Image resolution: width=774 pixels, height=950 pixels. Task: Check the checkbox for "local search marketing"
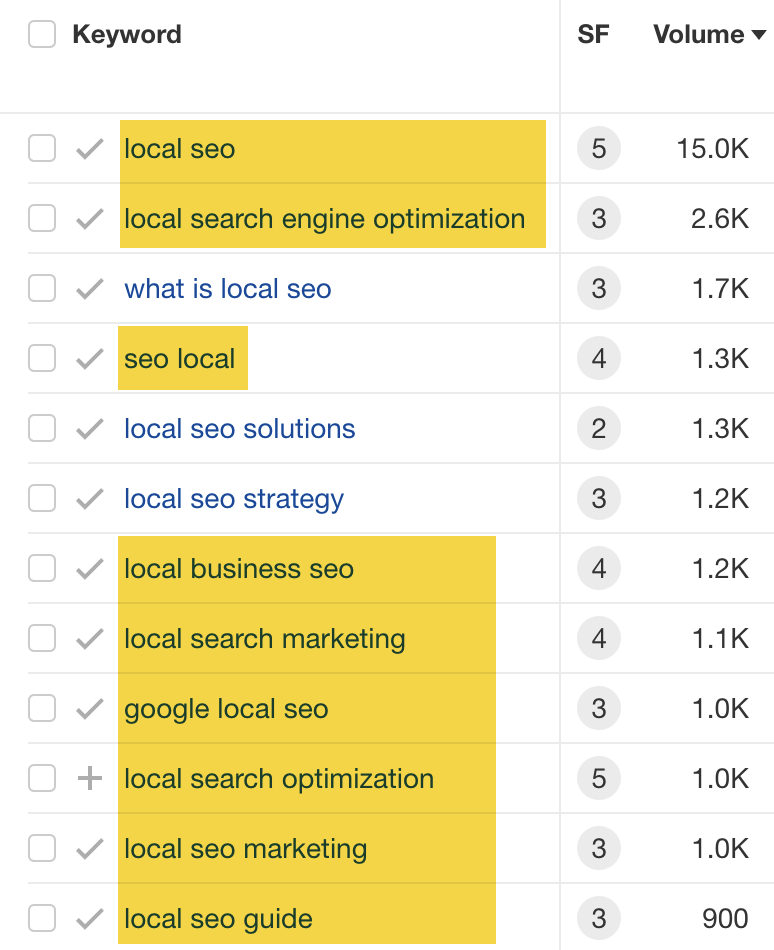pyautogui.click(x=42, y=638)
